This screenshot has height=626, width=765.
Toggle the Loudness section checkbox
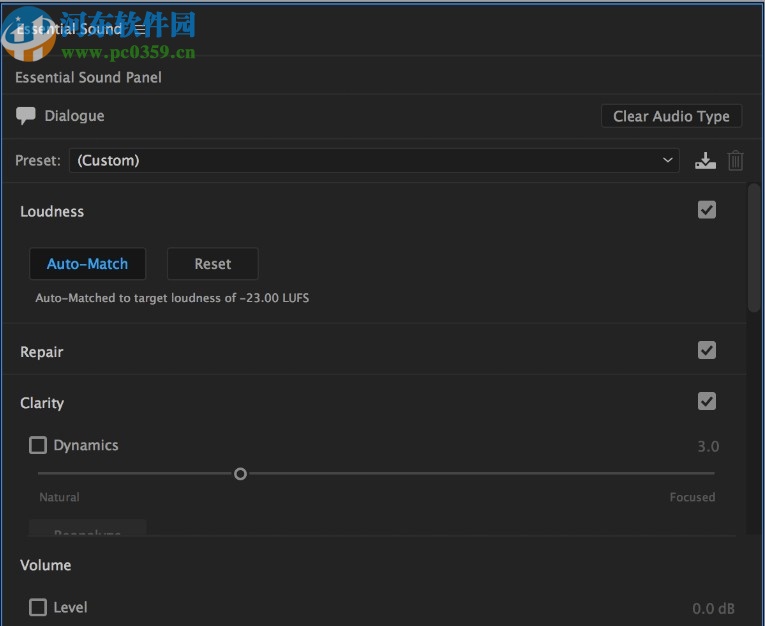tap(706, 210)
